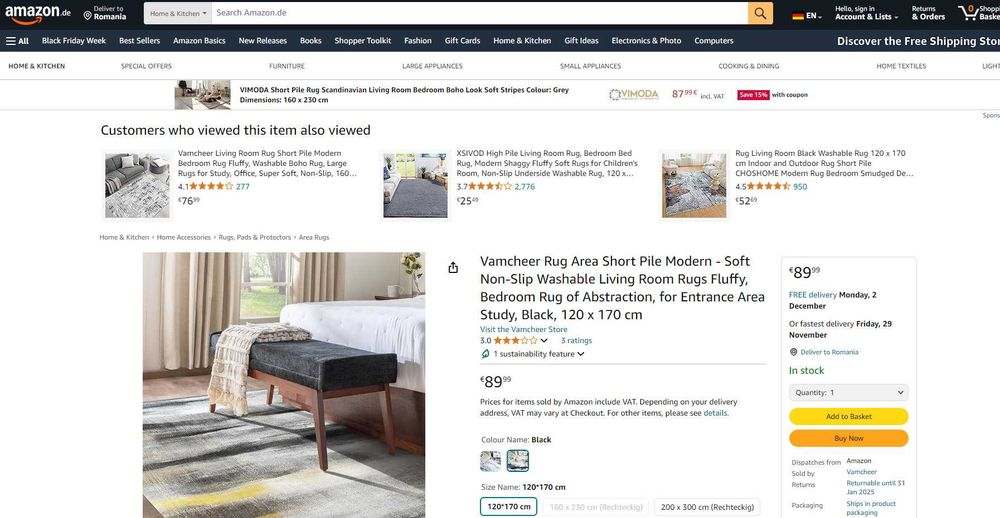The image size is (1000, 518).
Task: Open the All hamburger menu
Action: [17, 41]
